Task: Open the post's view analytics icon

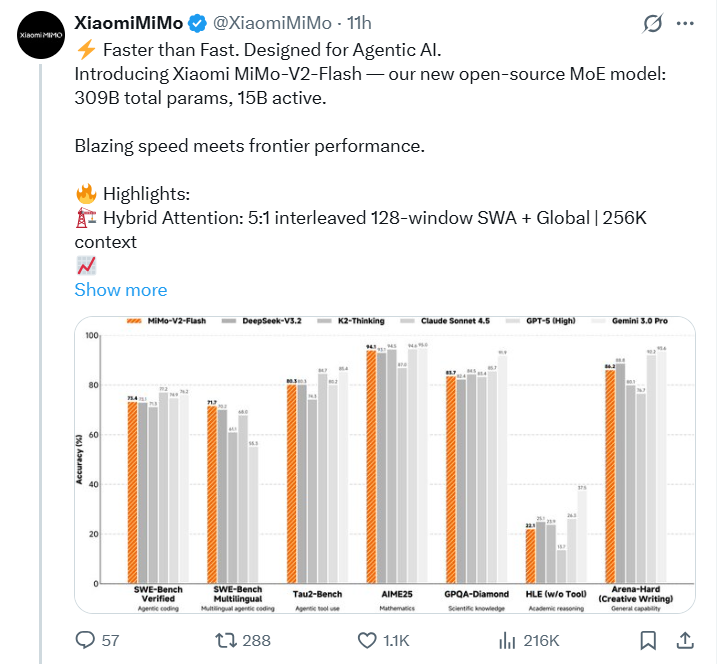Action: click(x=508, y=639)
